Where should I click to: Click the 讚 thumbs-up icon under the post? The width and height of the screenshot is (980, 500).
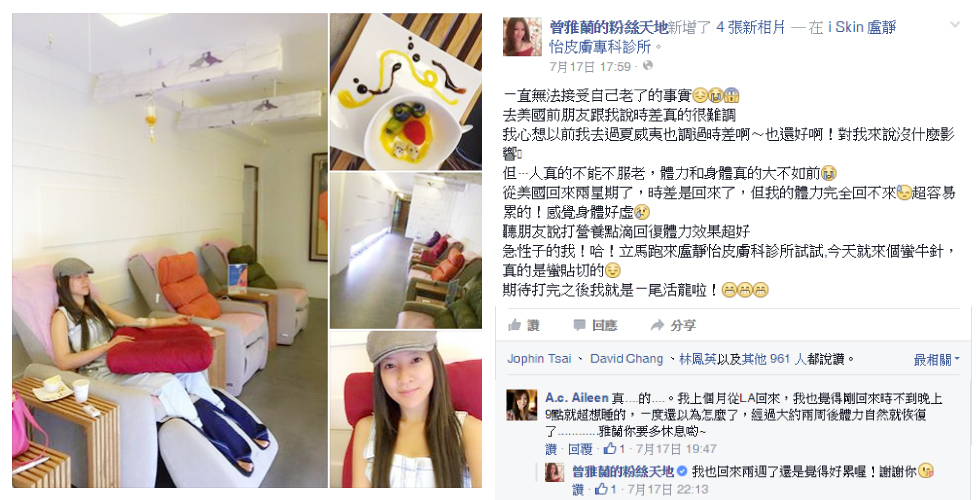[x=514, y=325]
